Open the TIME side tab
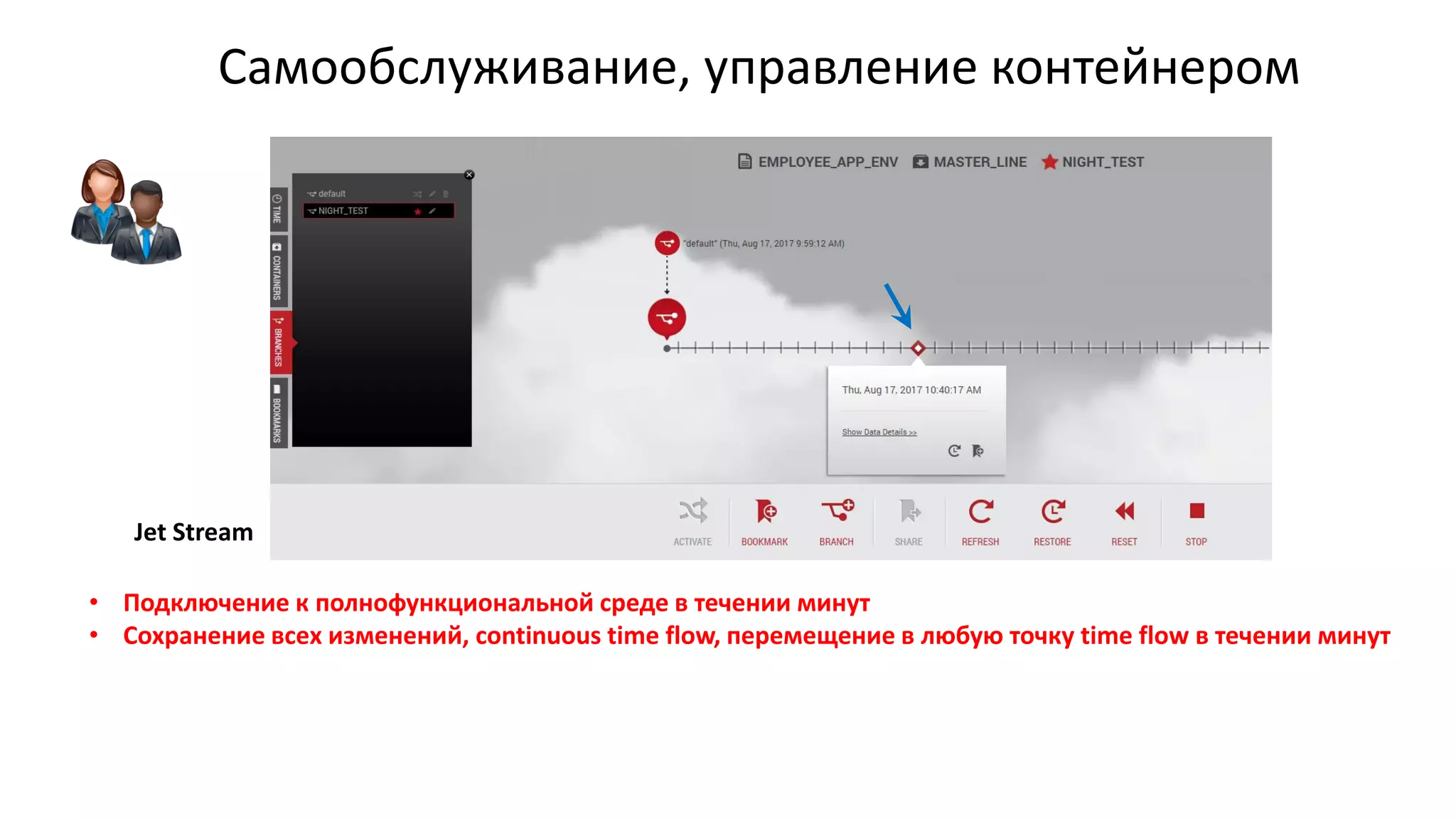The height and width of the screenshot is (819, 1456). pos(277,209)
